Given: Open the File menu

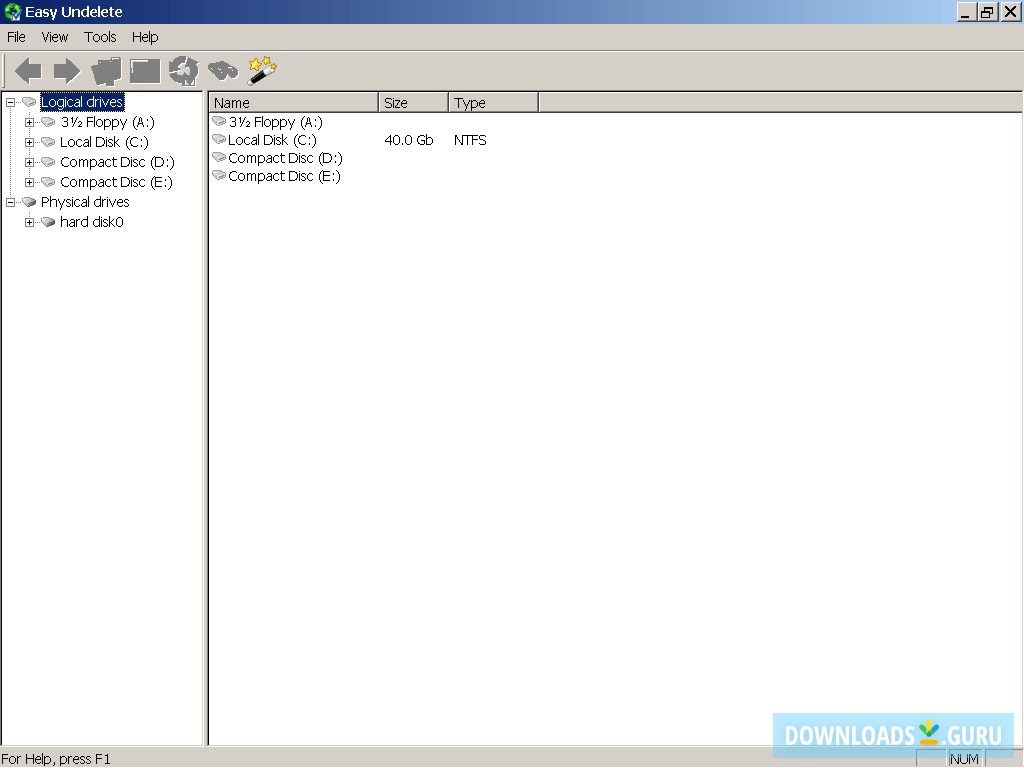Looking at the screenshot, I should [x=16, y=37].
